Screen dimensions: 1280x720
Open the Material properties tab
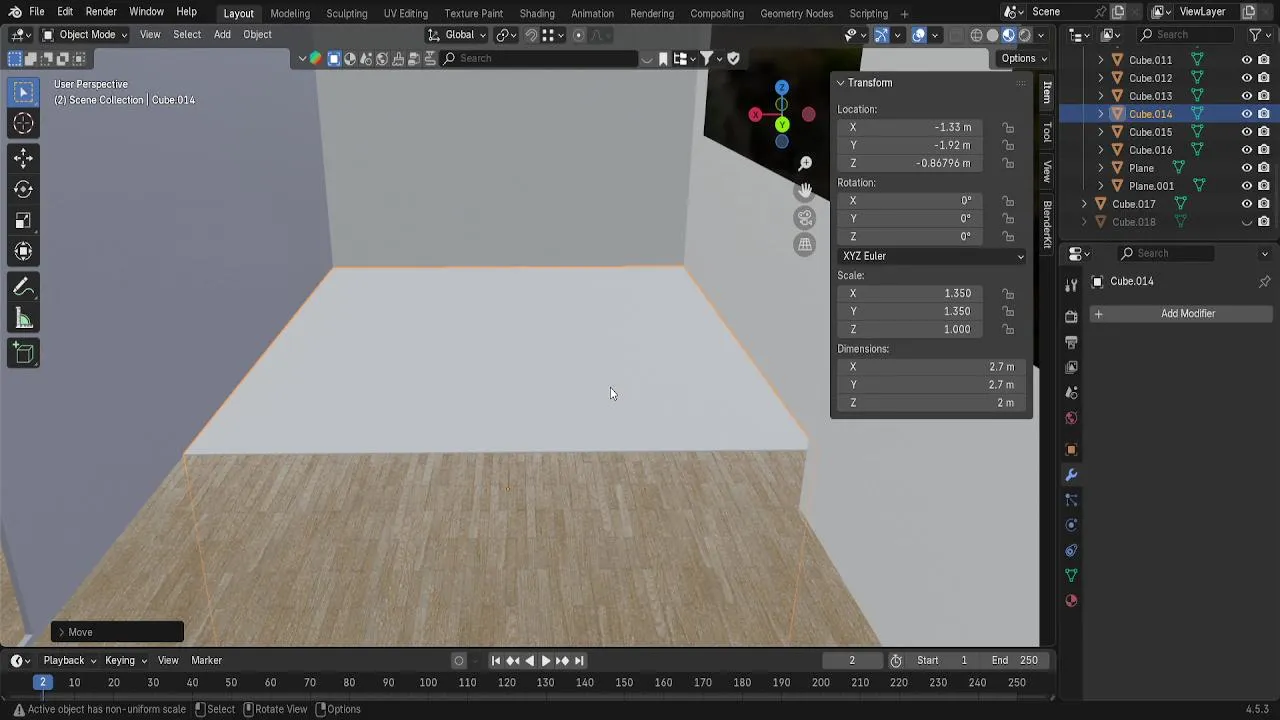pos(1071,600)
